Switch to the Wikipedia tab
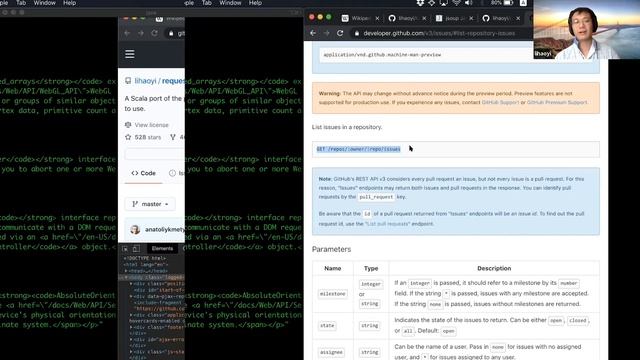 (x=361, y=18)
